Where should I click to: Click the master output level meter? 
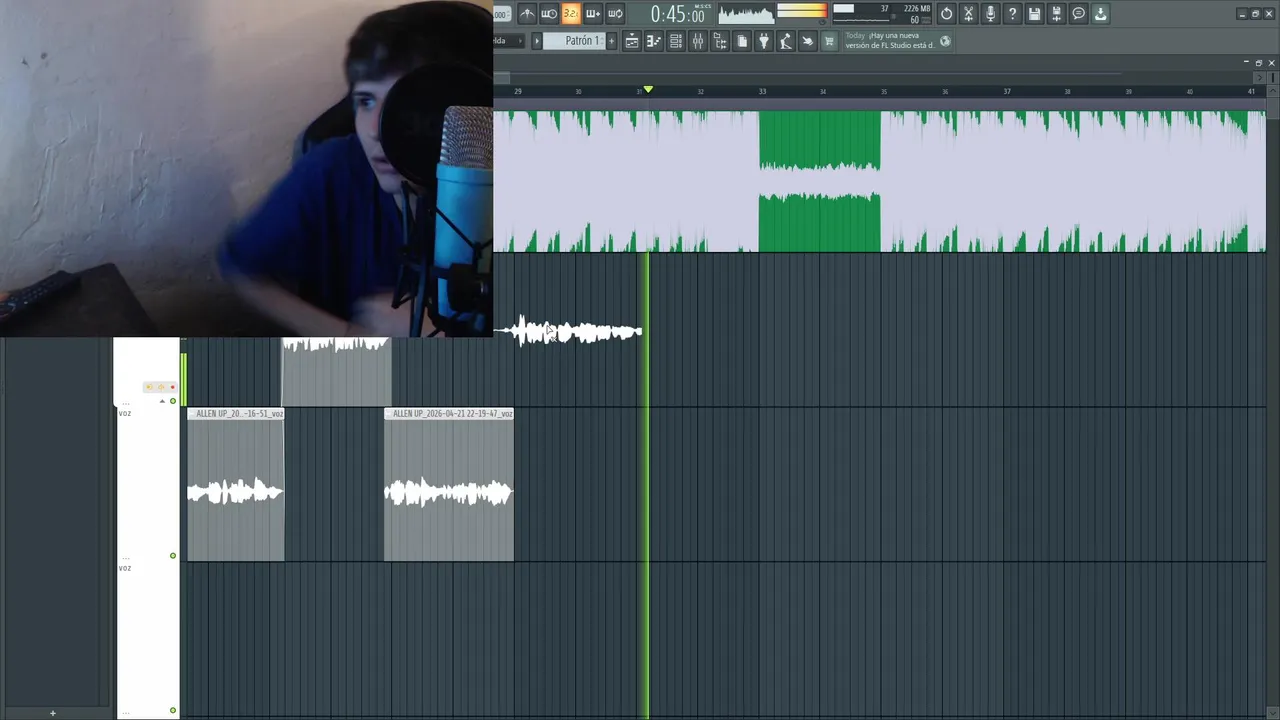click(803, 10)
